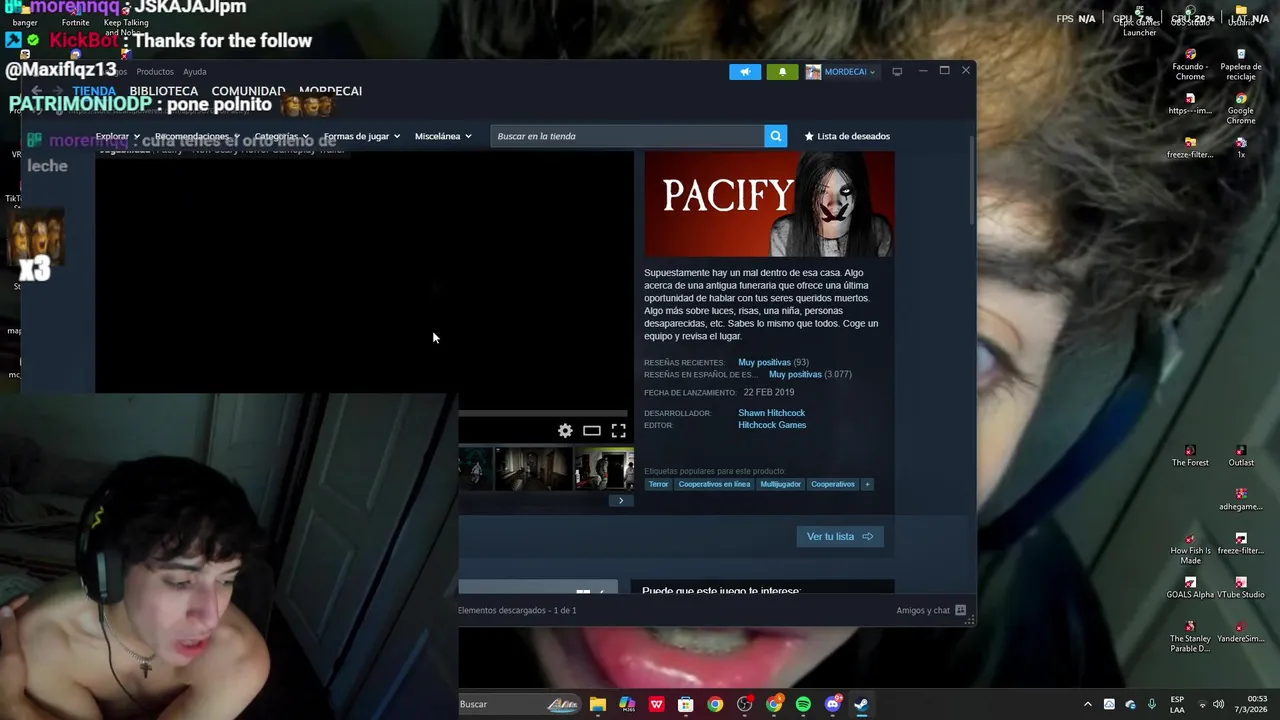Select the Cooperativos tag
Viewport: 1280px width, 720px height.
coord(833,484)
